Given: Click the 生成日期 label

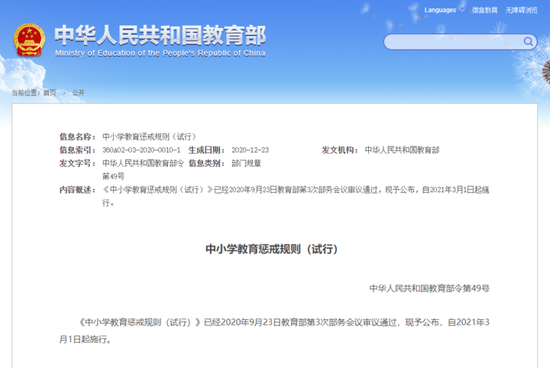Looking at the screenshot, I should tap(207, 150).
